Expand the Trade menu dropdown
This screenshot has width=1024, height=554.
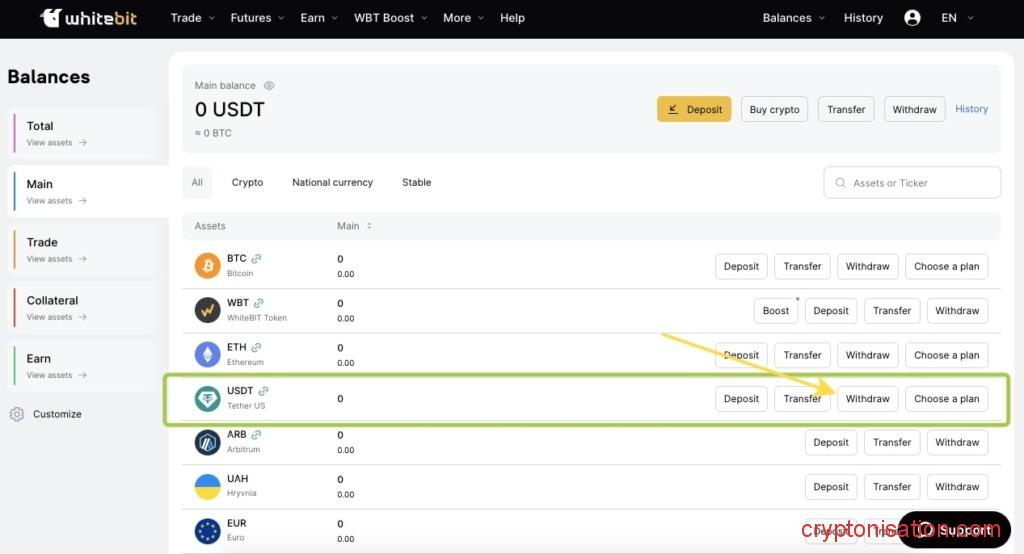[x=193, y=18]
